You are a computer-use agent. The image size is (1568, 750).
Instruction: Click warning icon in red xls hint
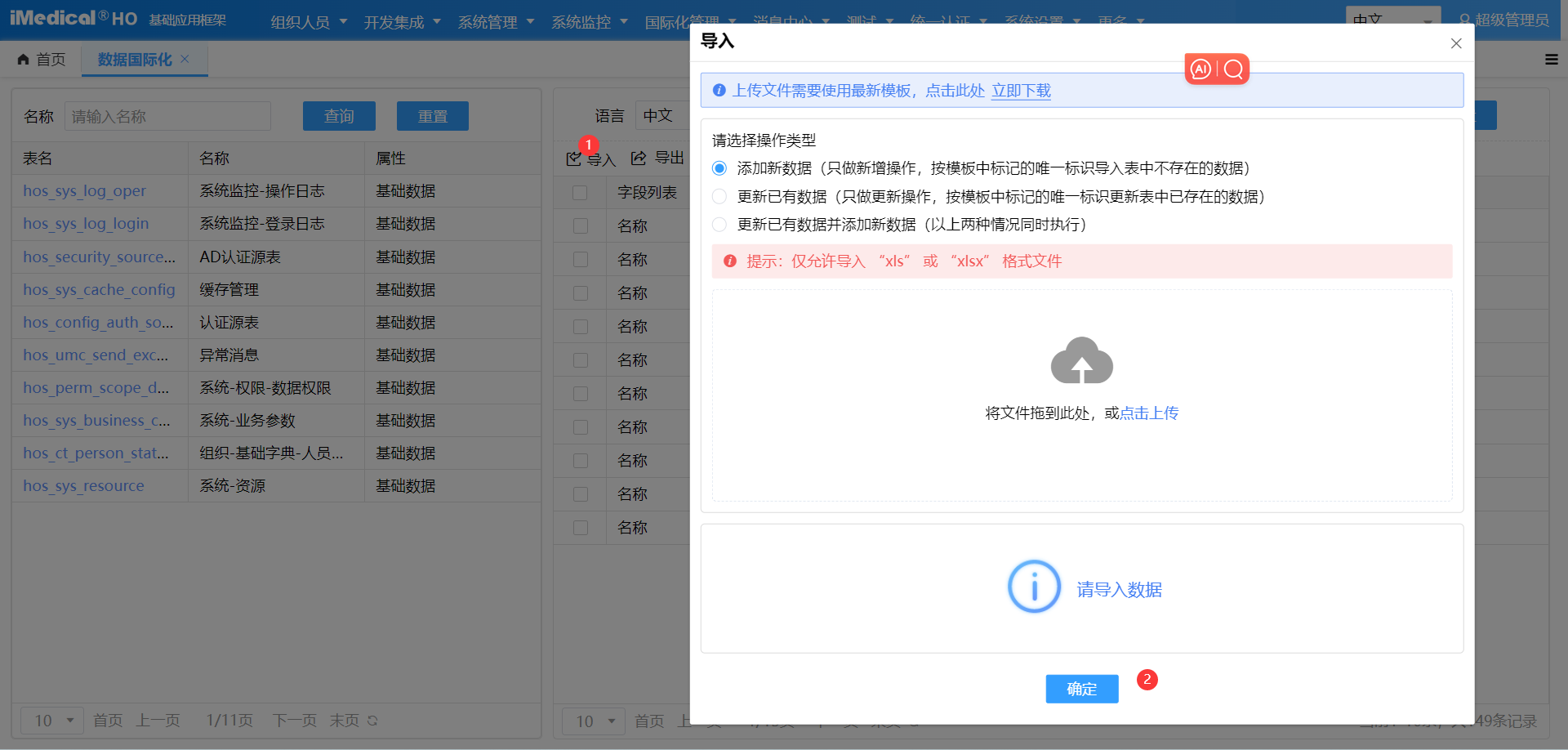(730, 261)
